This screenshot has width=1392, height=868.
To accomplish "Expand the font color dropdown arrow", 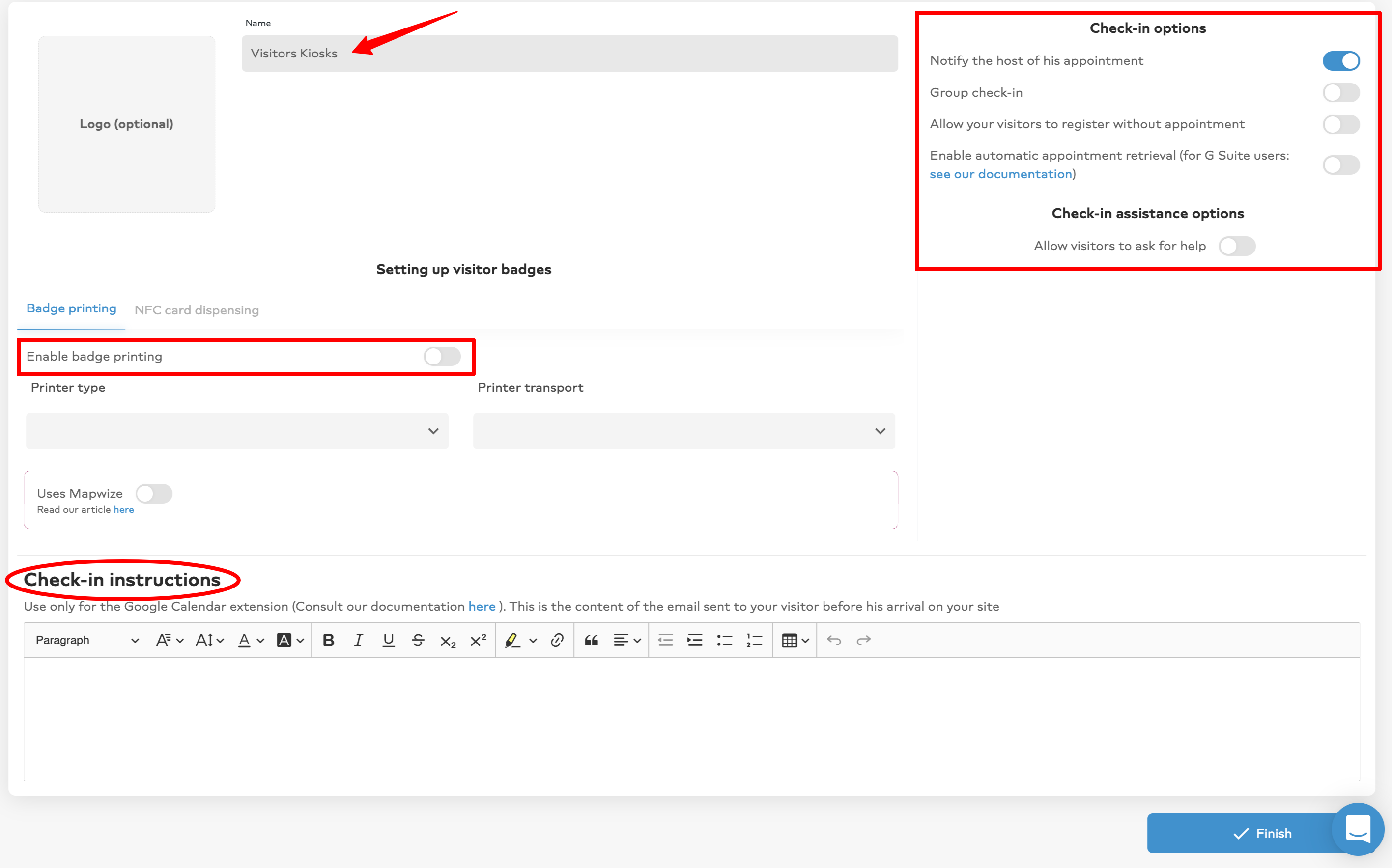I will (260, 641).
